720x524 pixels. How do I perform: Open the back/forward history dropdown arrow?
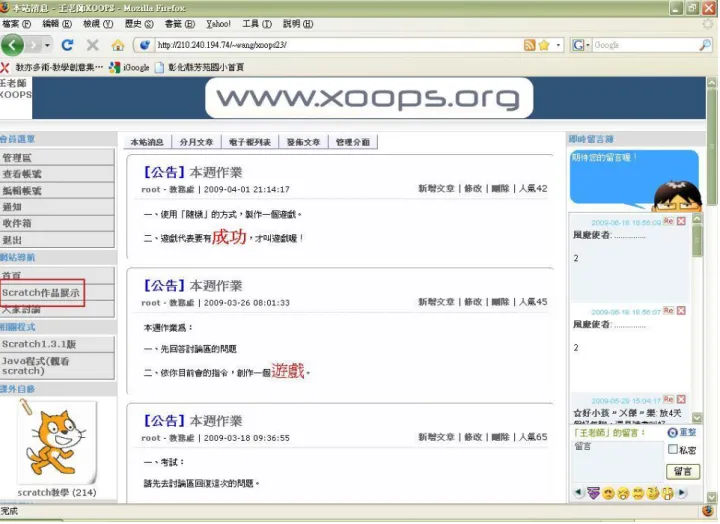click(x=47, y=45)
